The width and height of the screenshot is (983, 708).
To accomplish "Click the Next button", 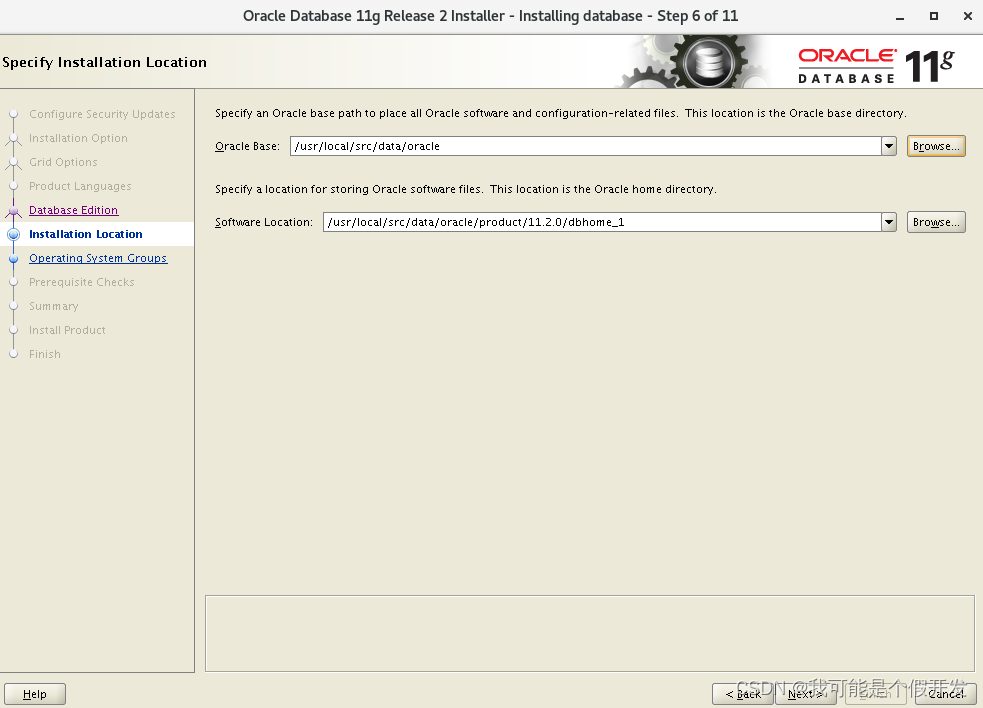I will point(806,694).
